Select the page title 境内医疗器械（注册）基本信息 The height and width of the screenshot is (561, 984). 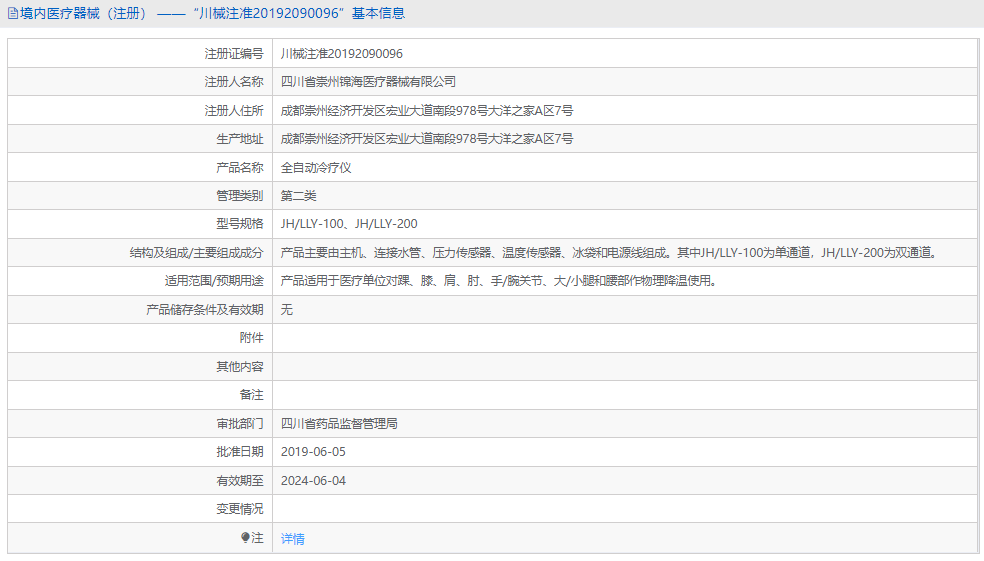click(x=212, y=13)
